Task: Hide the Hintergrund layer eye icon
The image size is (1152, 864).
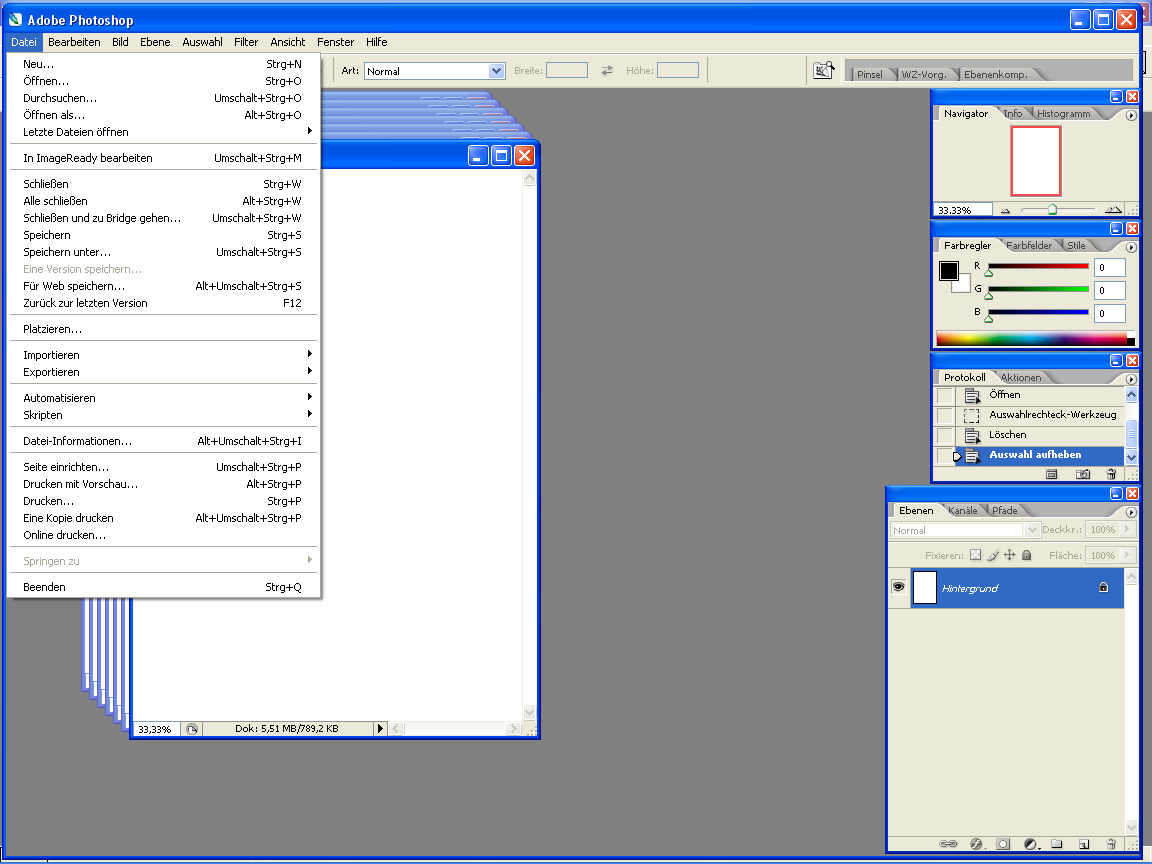Action: (898, 586)
